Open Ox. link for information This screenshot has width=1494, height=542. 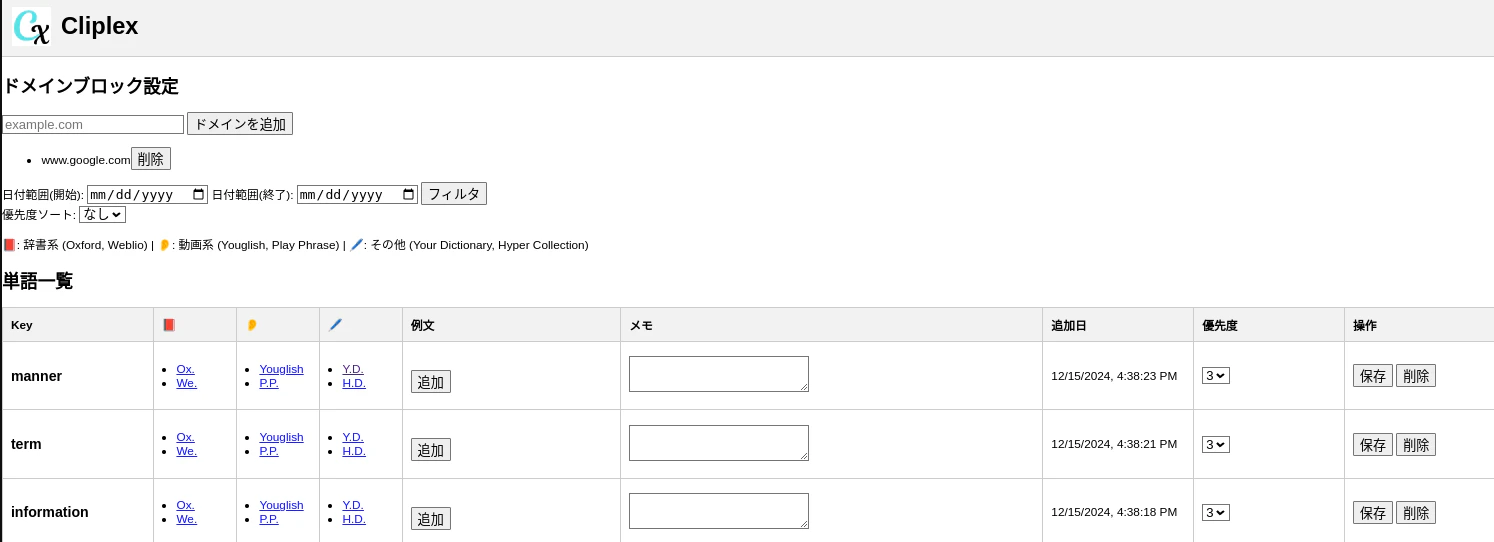click(185, 505)
